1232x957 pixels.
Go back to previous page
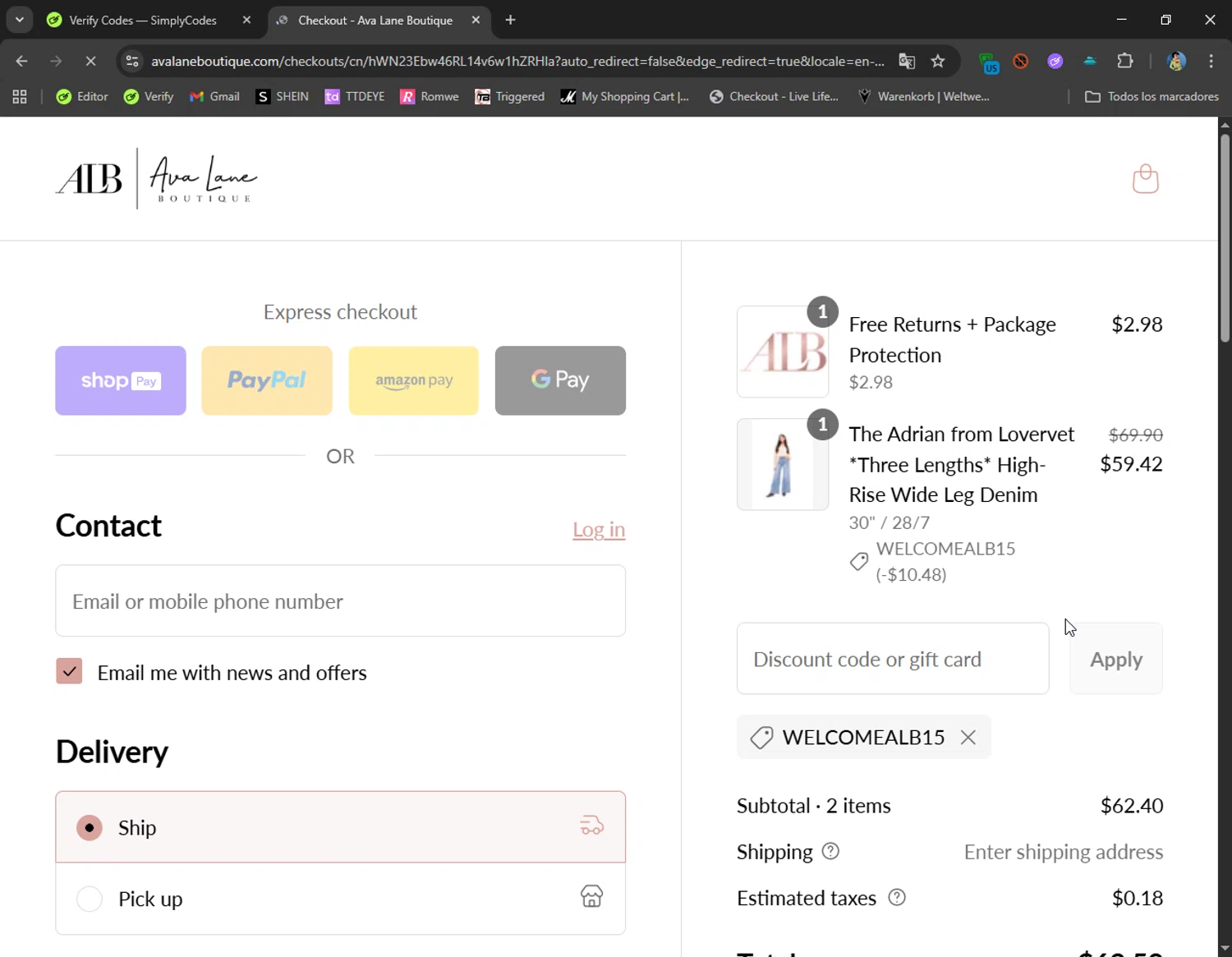click(x=22, y=62)
